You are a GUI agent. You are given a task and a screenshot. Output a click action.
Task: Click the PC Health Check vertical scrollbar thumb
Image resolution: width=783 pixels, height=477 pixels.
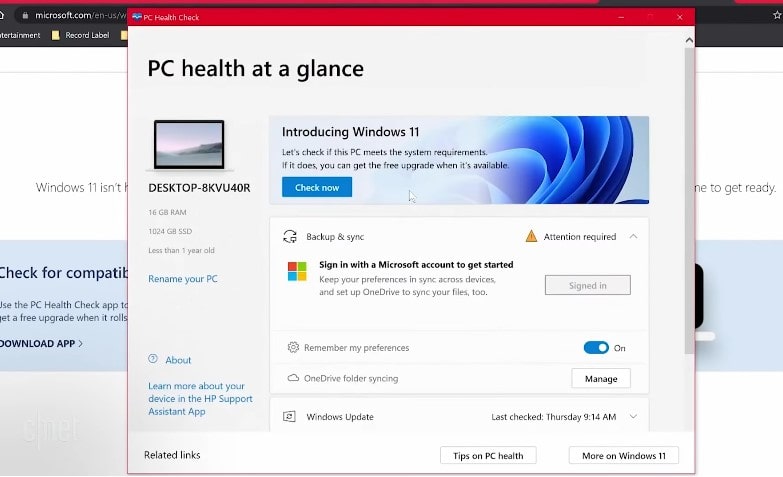coord(689,200)
